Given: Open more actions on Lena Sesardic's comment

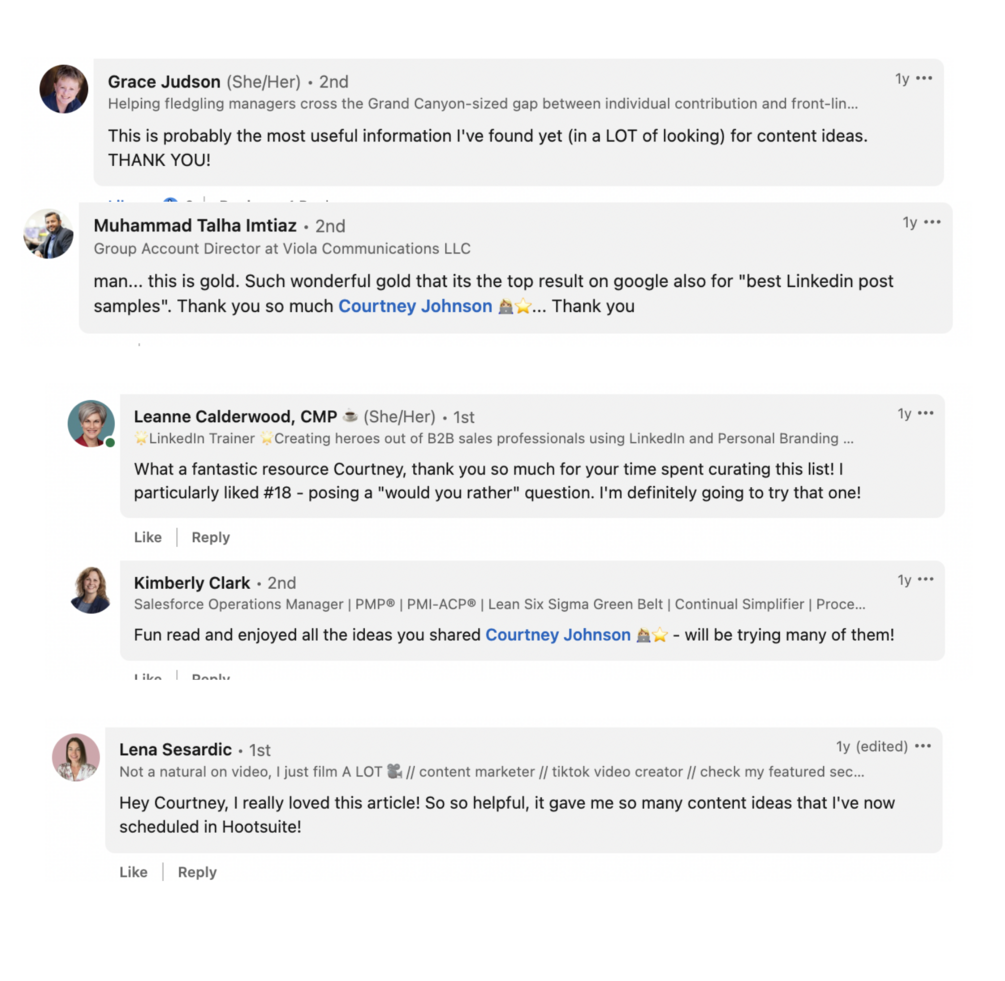Looking at the screenshot, I should coord(923,746).
